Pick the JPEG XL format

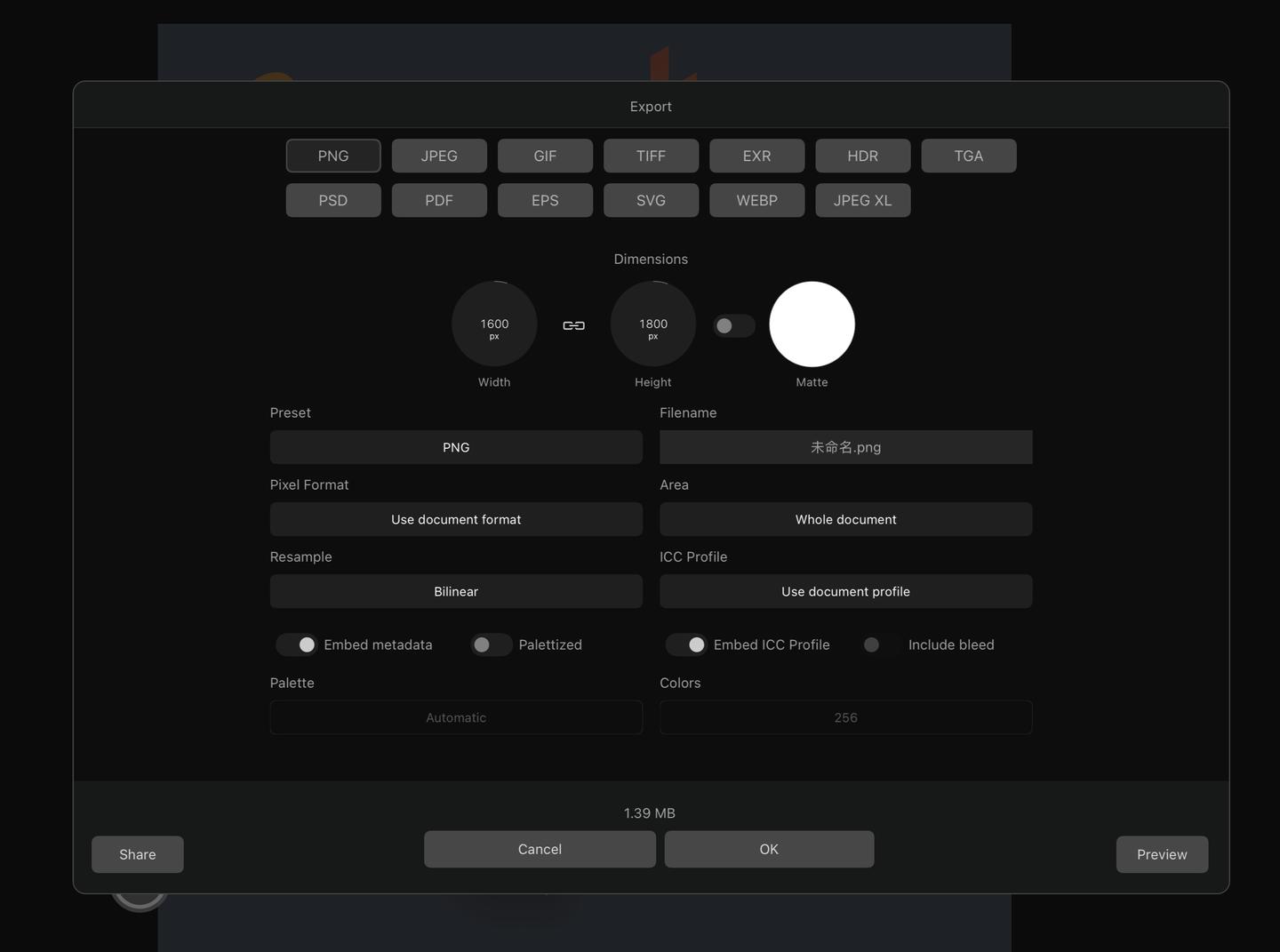[862, 200]
